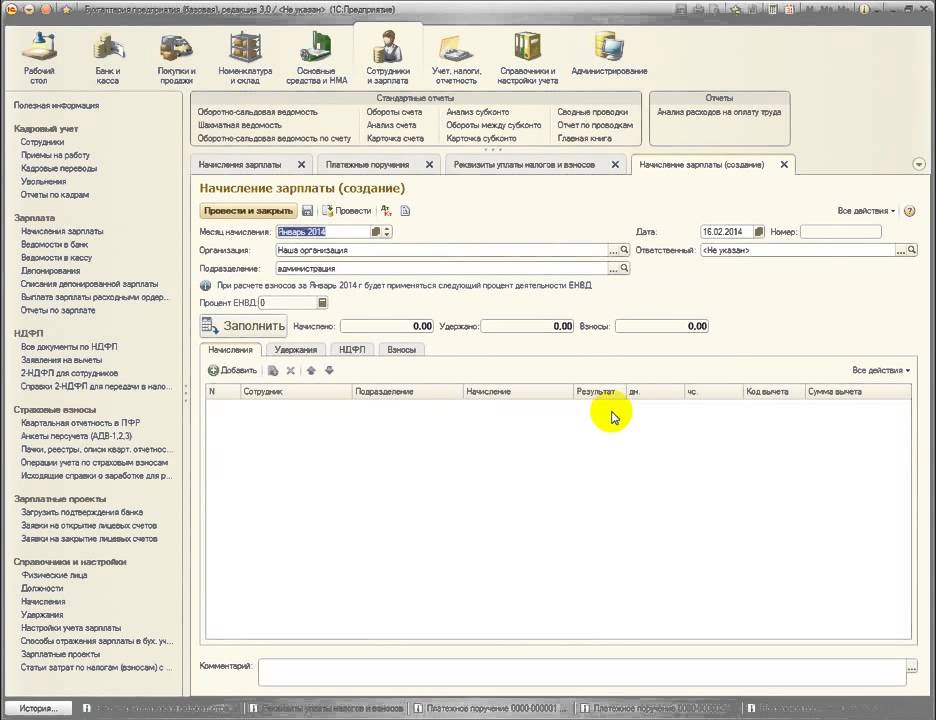Switch to the Удержания tab
Screen dimensions: 936x720
coord(295,349)
